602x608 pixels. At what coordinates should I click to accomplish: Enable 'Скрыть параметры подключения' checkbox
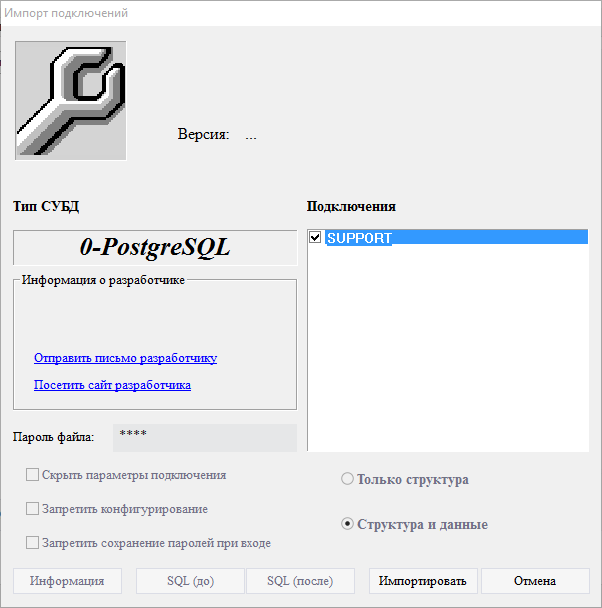coord(32,475)
